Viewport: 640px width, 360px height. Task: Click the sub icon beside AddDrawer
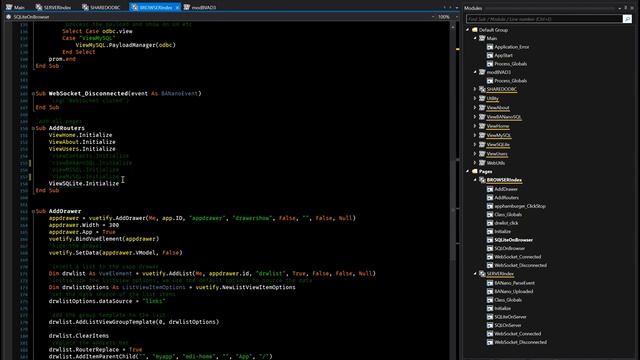point(490,189)
